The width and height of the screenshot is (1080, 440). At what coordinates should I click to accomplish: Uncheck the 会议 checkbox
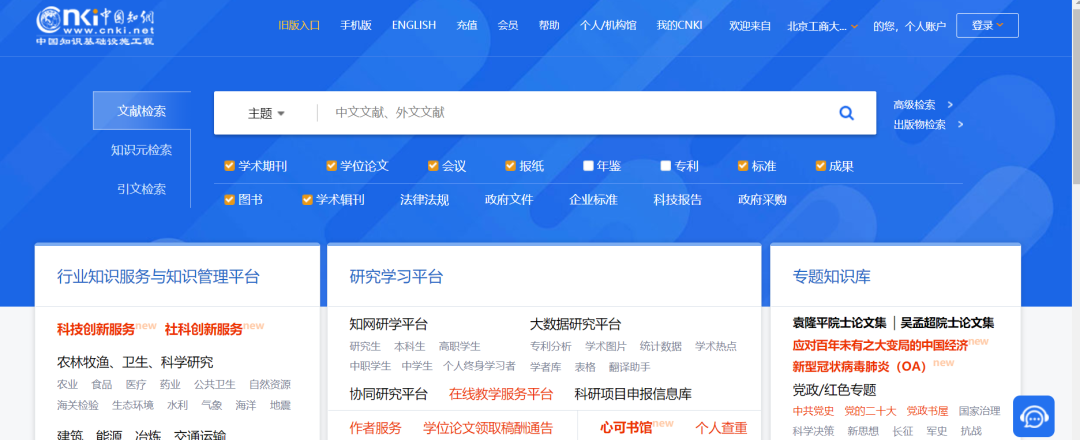433,165
